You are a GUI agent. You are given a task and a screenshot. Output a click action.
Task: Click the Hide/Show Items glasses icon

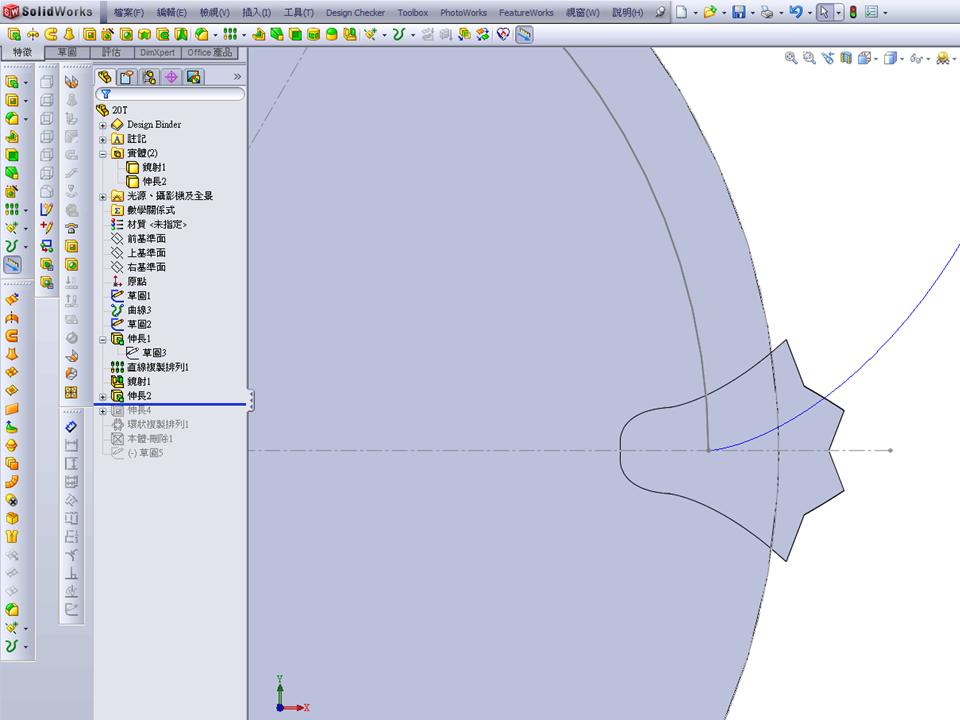coord(916,58)
